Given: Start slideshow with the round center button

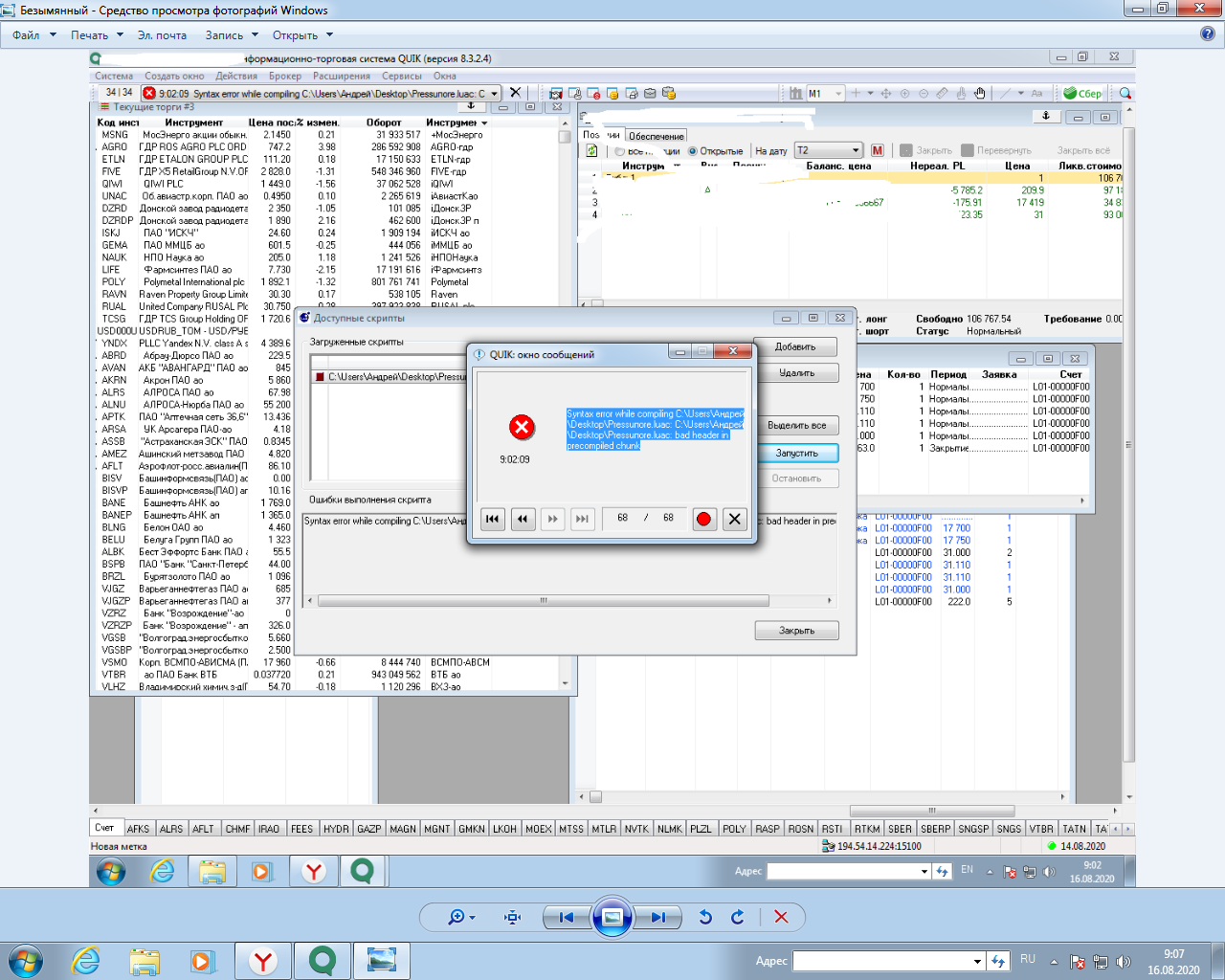Looking at the screenshot, I should pos(612,917).
